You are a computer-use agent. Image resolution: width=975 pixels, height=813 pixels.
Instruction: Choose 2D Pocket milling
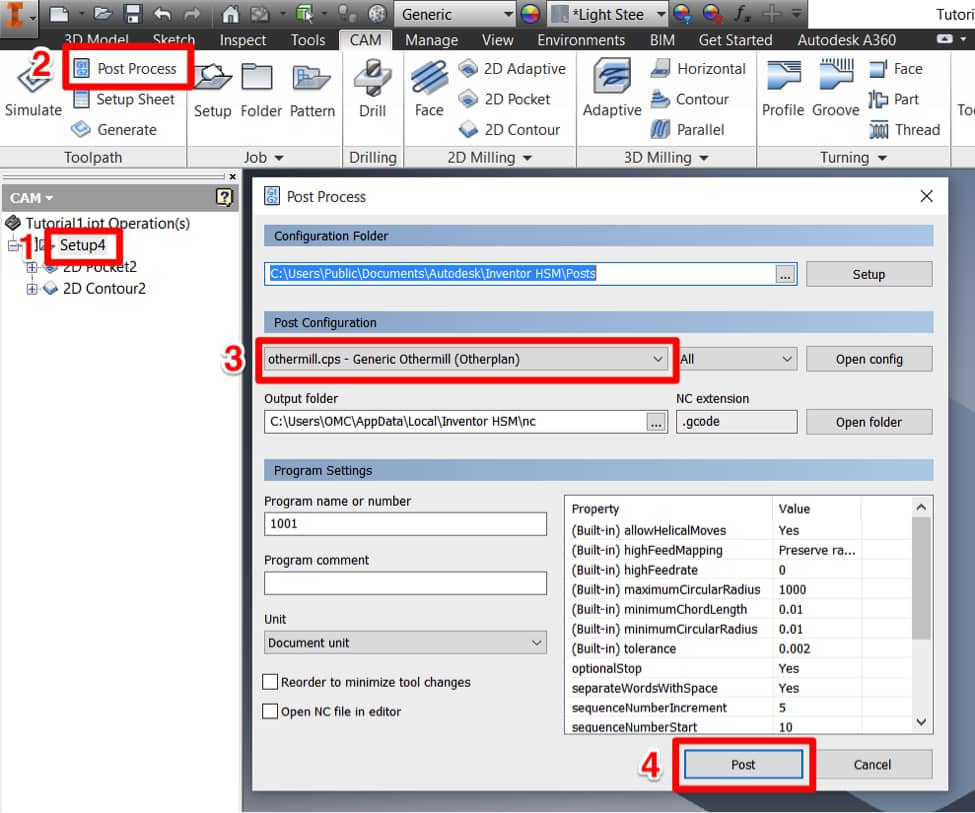pos(504,99)
